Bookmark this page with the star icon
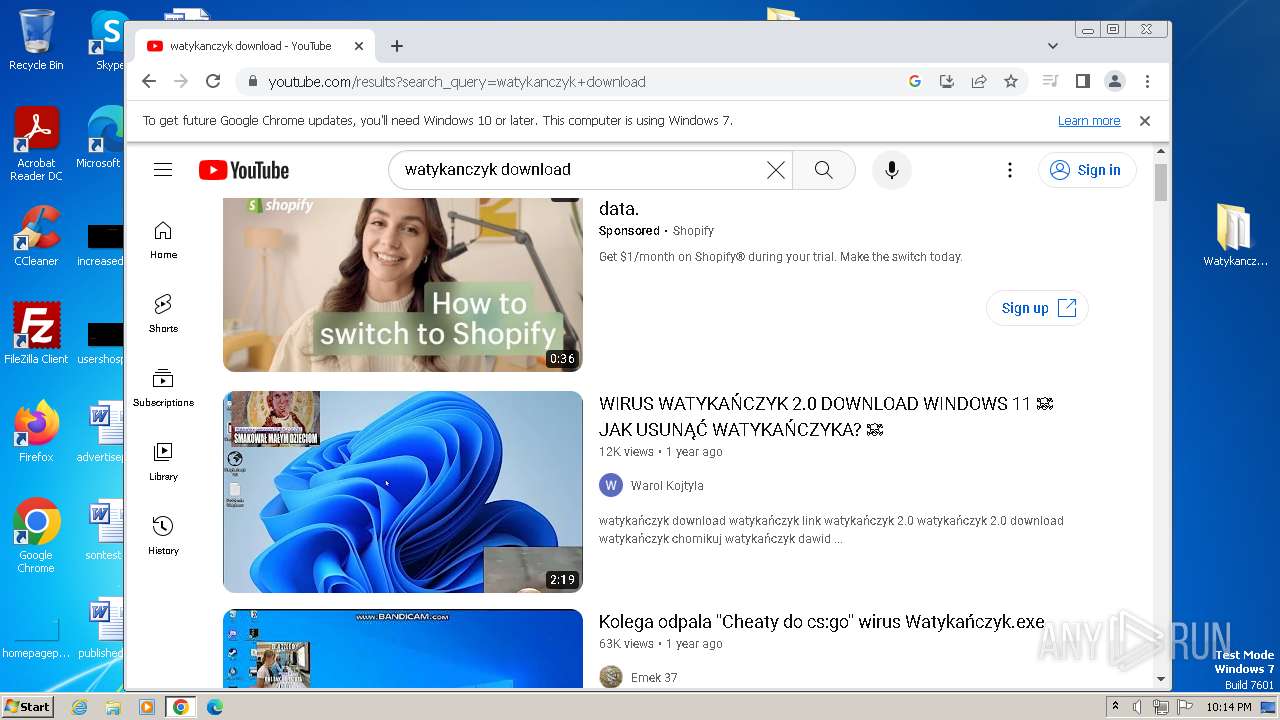The width and height of the screenshot is (1280, 720). pyautogui.click(x=1011, y=82)
